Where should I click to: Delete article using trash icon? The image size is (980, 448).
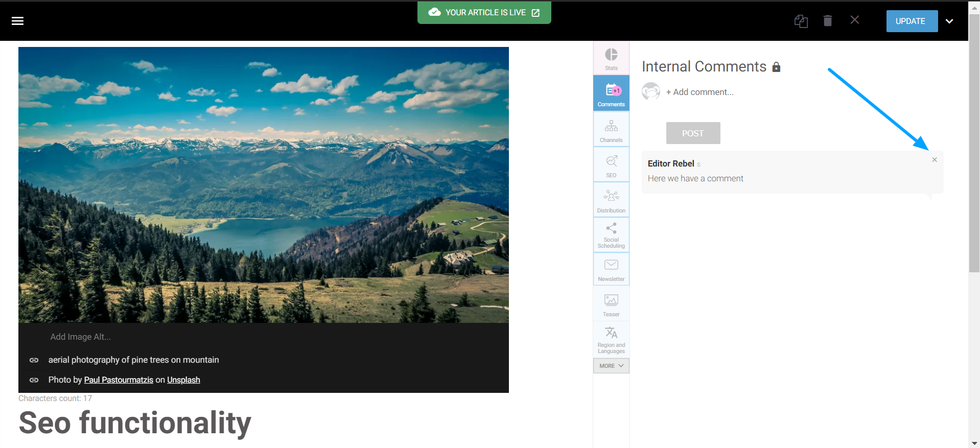[827, 21]
